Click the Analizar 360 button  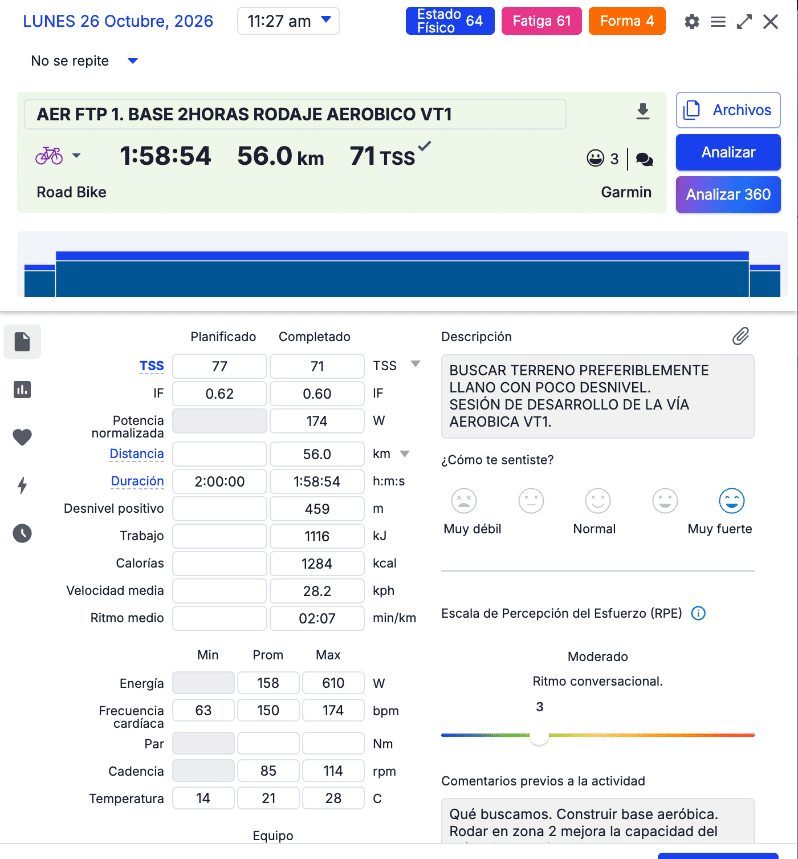(x=728, y=194)
